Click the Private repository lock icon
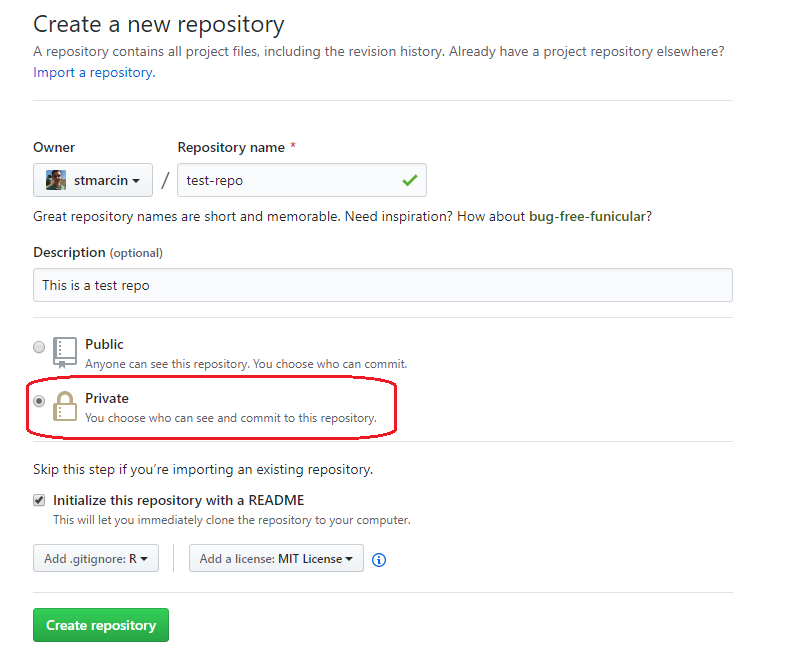 [65, 406]
